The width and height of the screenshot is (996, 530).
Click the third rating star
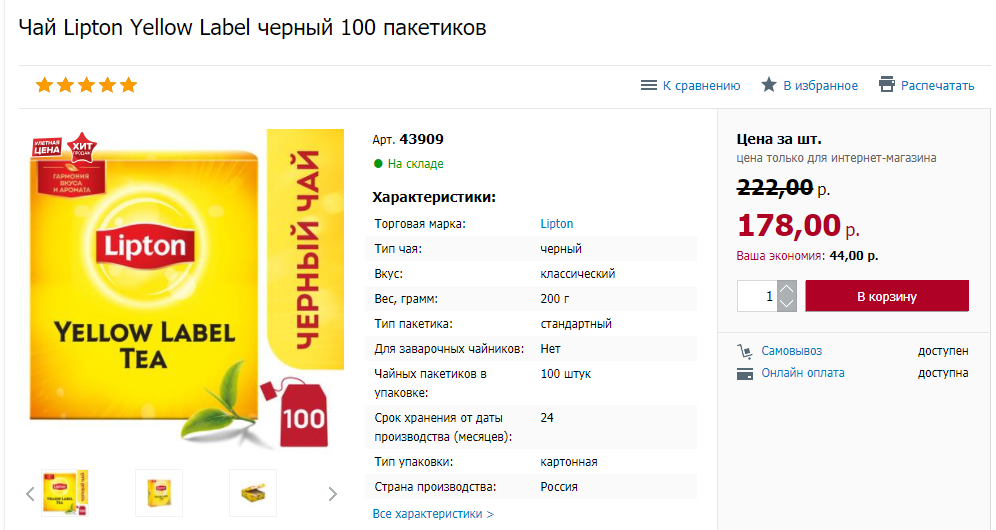(x=86, y=85)
